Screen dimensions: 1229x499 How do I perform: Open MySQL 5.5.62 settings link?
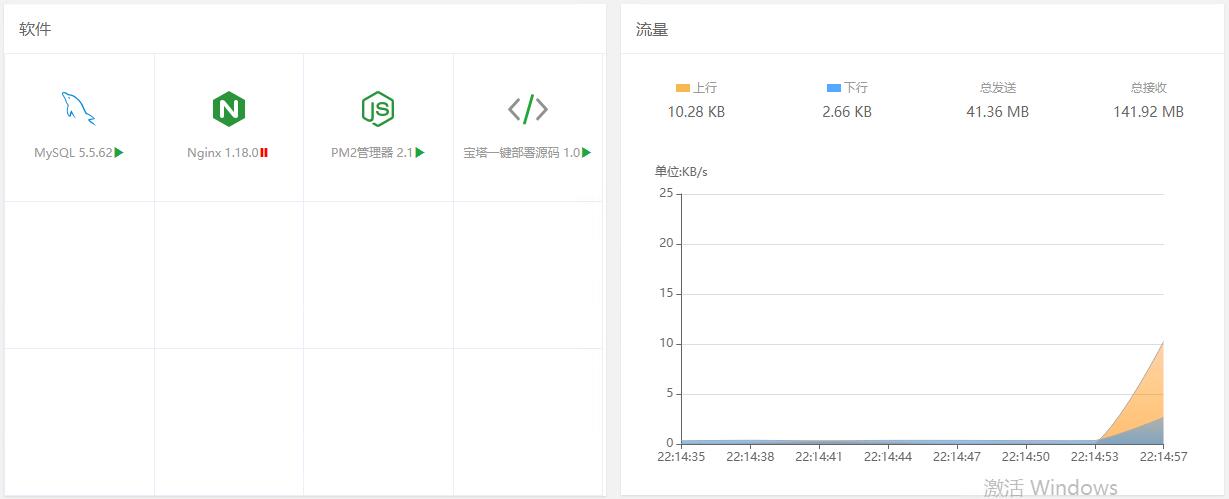click(73, 153)
